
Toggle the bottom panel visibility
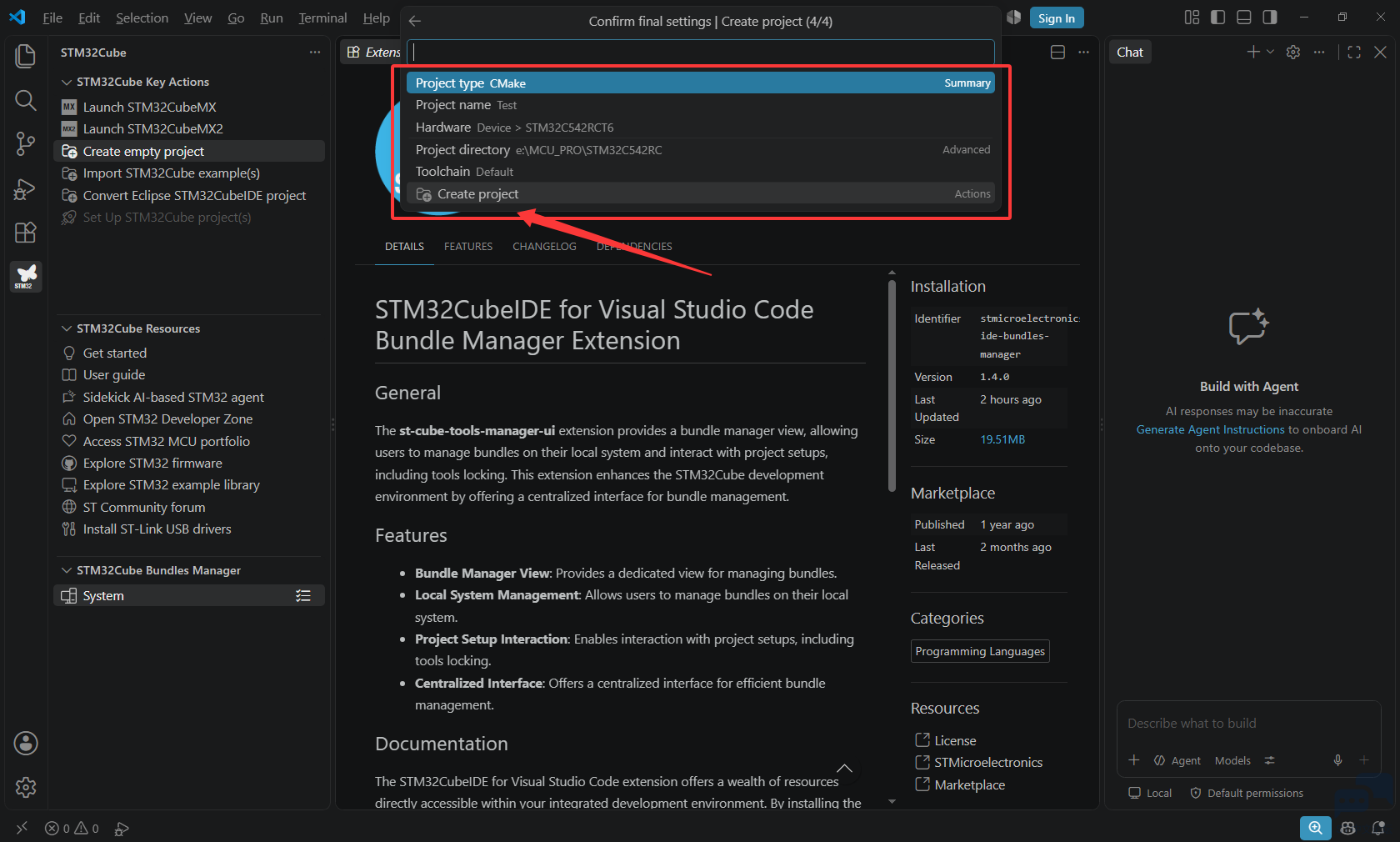tap(1244, 18)
